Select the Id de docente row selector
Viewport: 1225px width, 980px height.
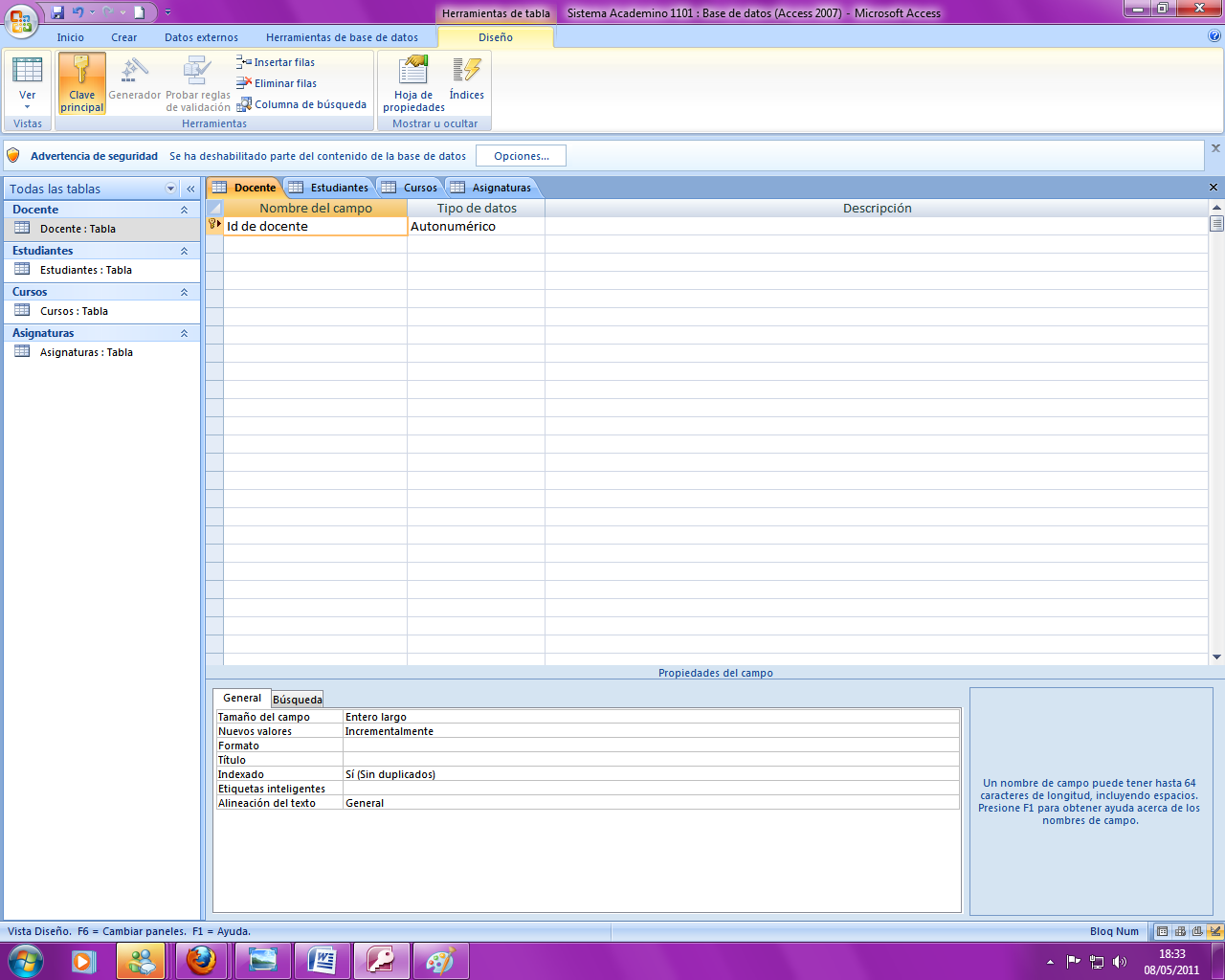coord(214,227)
